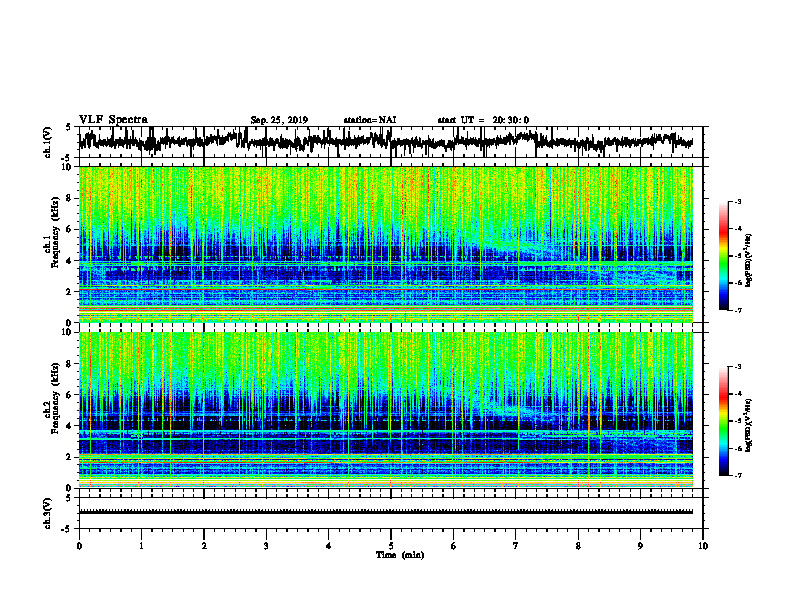Viewport: 792px width, 612px height.
Task: Click inside the ch.1 spectrogram panel
Action: [386, 244]
